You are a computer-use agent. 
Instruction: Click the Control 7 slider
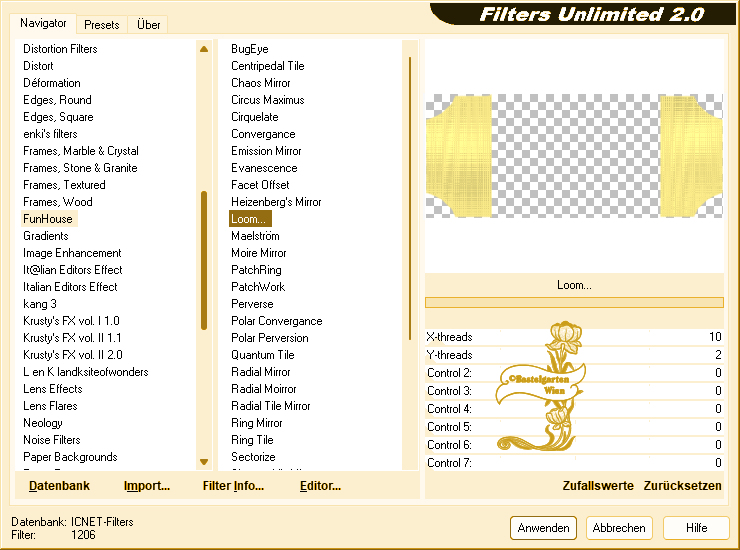pyautogui.click(x=574, y=463)
